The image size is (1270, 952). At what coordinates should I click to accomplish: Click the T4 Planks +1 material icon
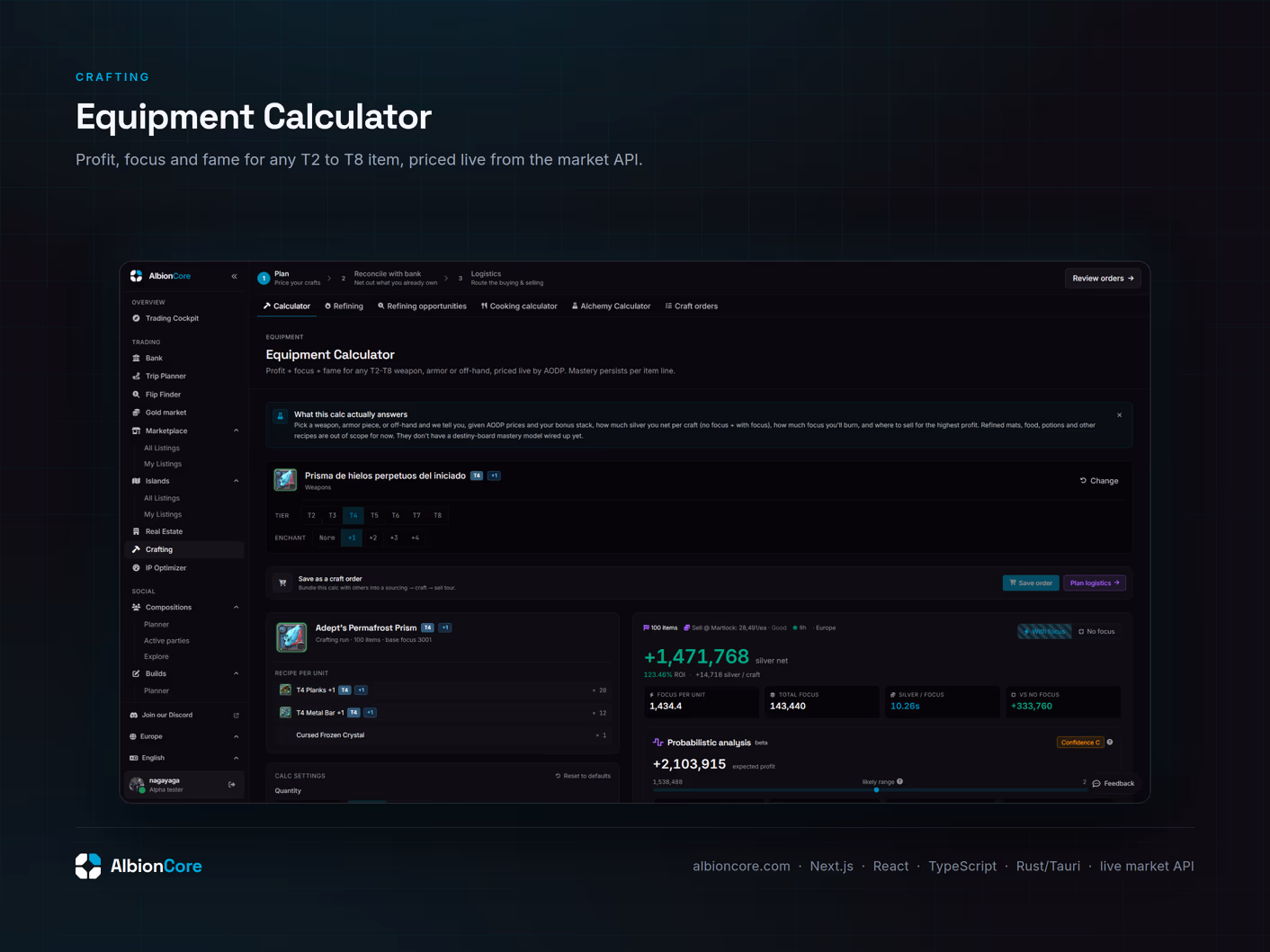[x=285, y=690]
